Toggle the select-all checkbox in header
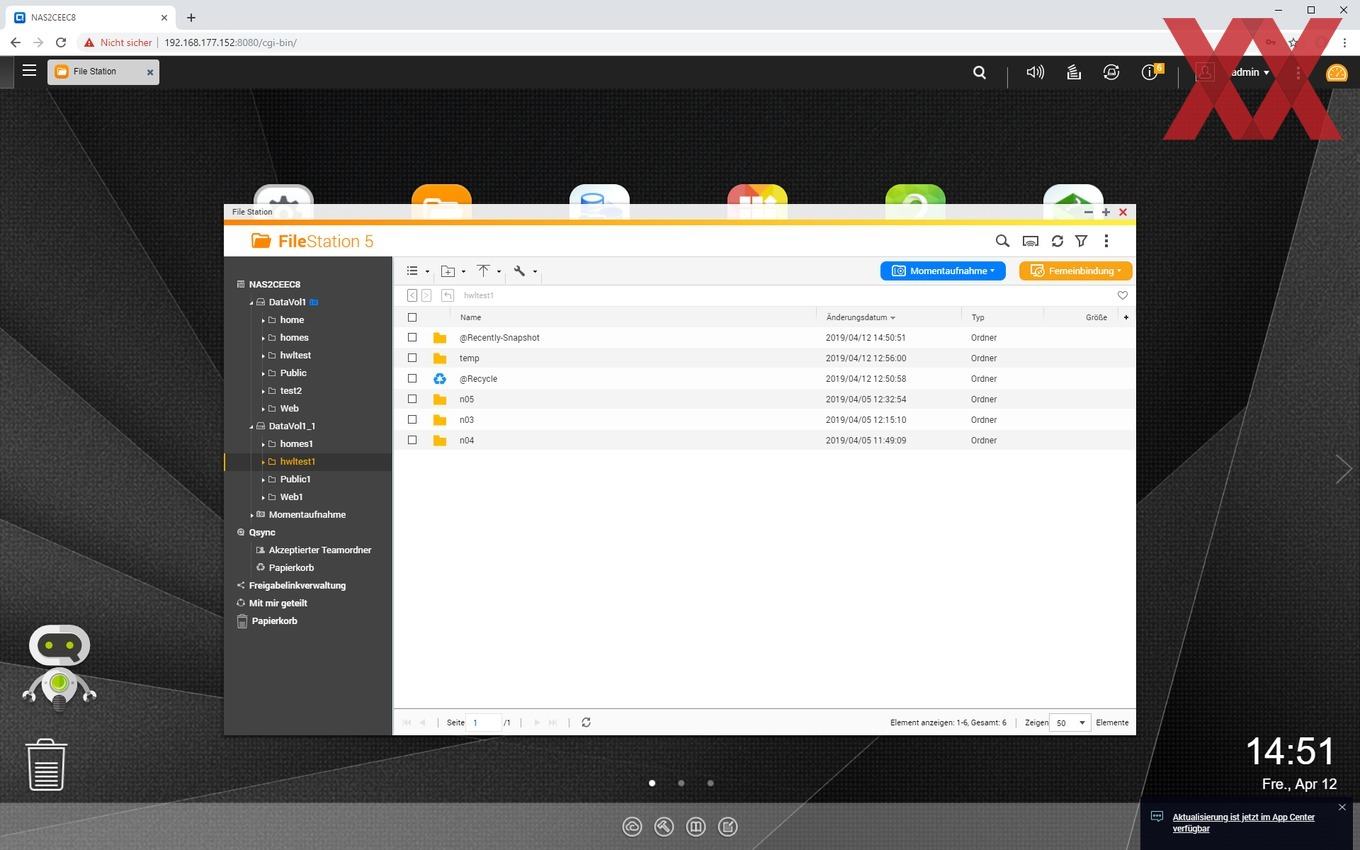This screenshot has width=1360, height=850. coord(412,317)
